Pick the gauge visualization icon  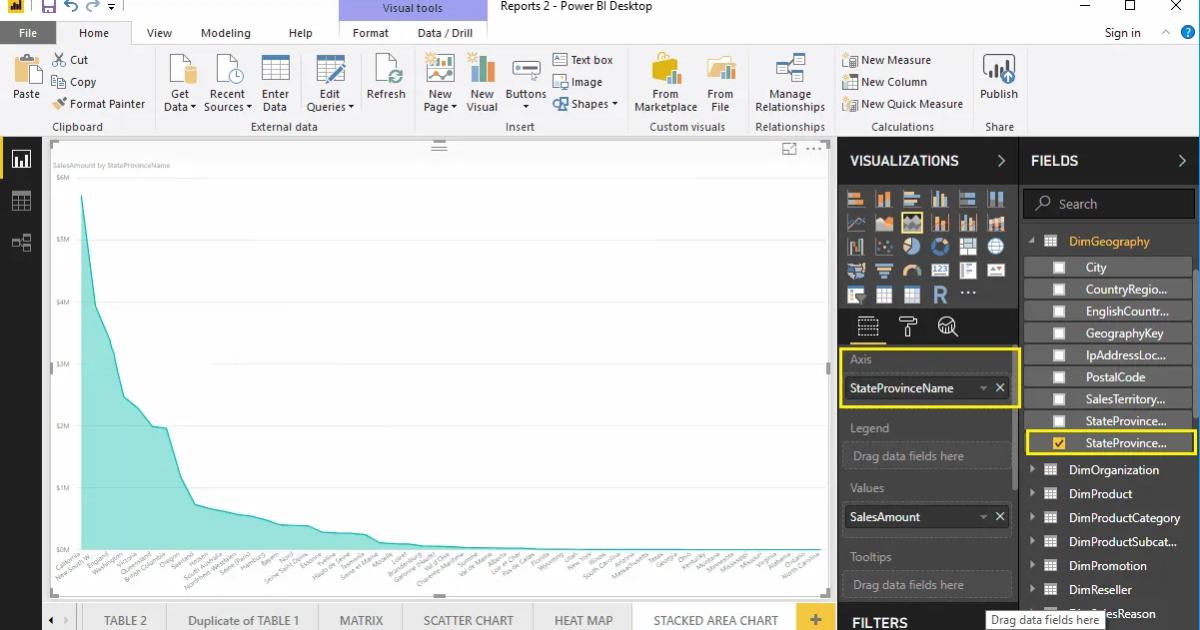coord(911,270)
